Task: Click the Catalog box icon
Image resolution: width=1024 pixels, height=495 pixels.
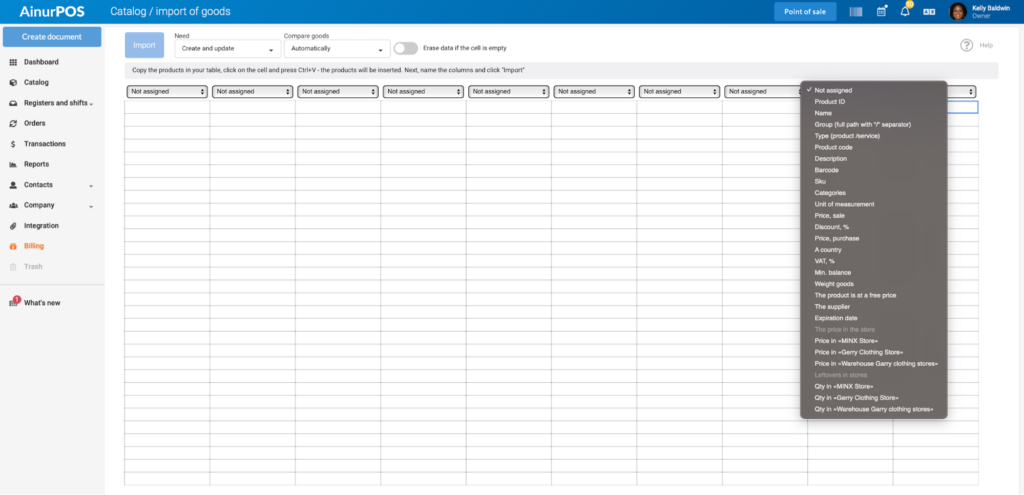Action: [x=13, y=82]
